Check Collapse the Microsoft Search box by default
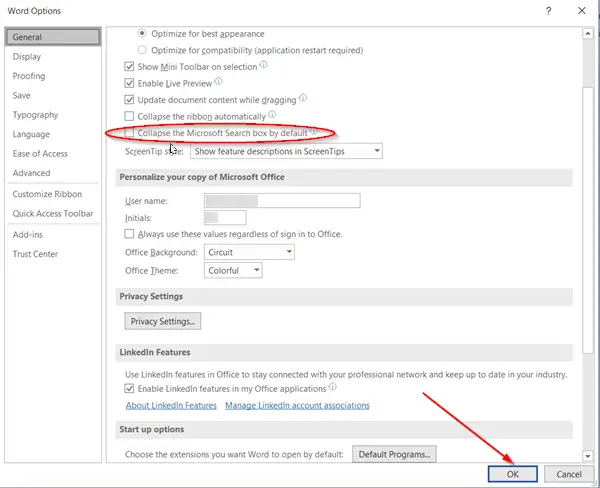Viewport: 600px width, 488px height. [x=129, y=133]
